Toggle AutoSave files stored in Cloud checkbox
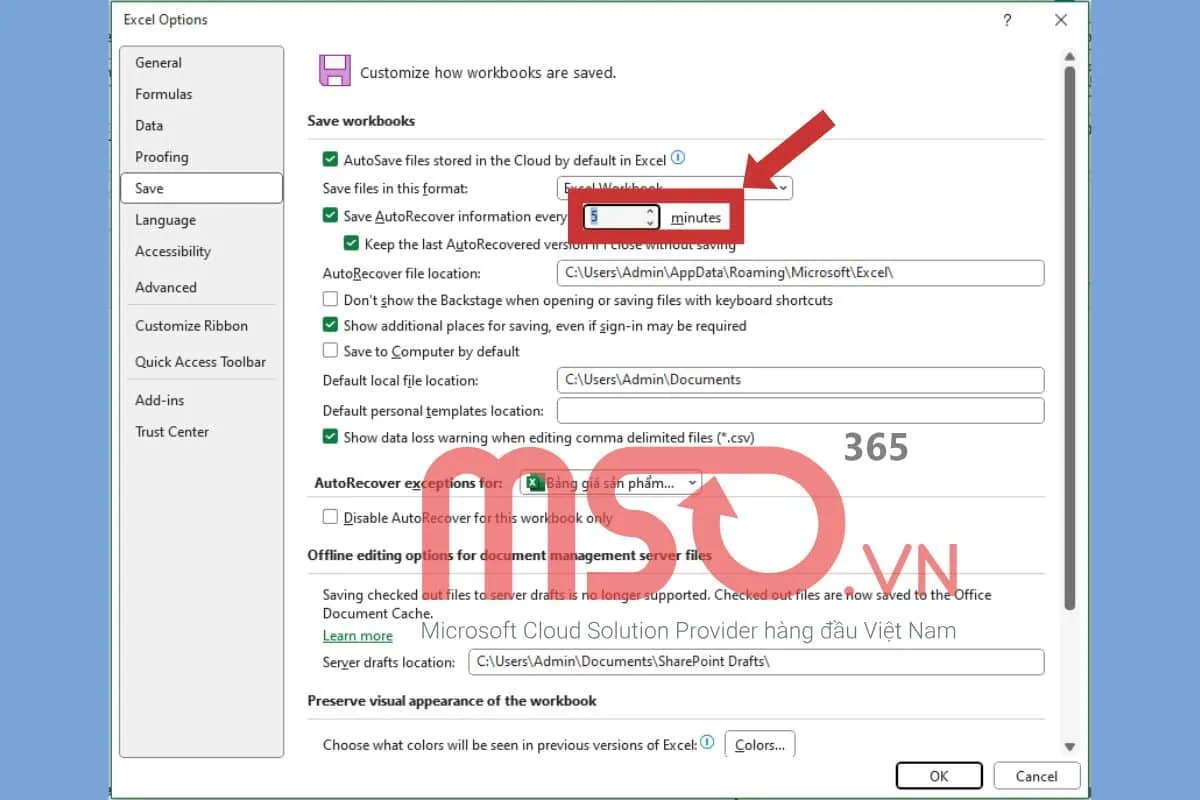The image size is (1200, 800). (330, 159)
